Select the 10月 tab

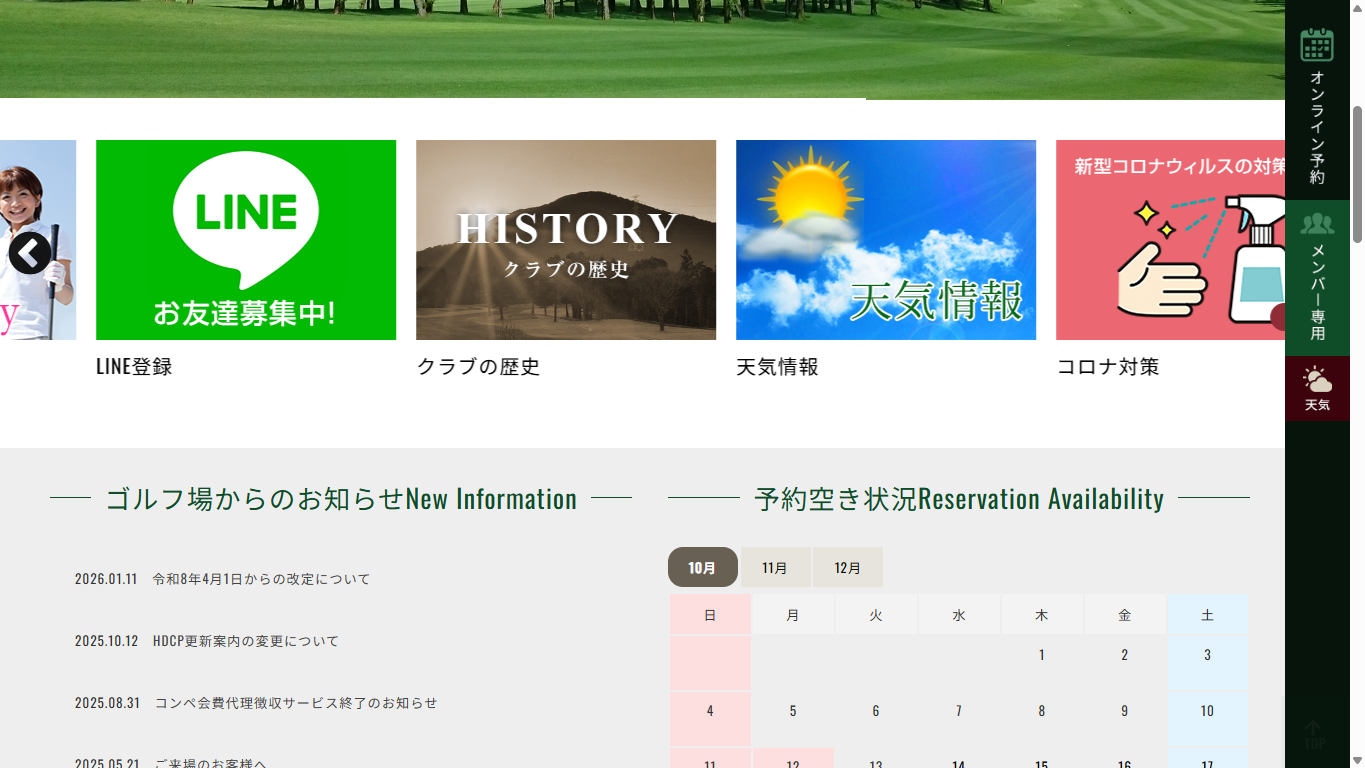(x=703, y=567)
